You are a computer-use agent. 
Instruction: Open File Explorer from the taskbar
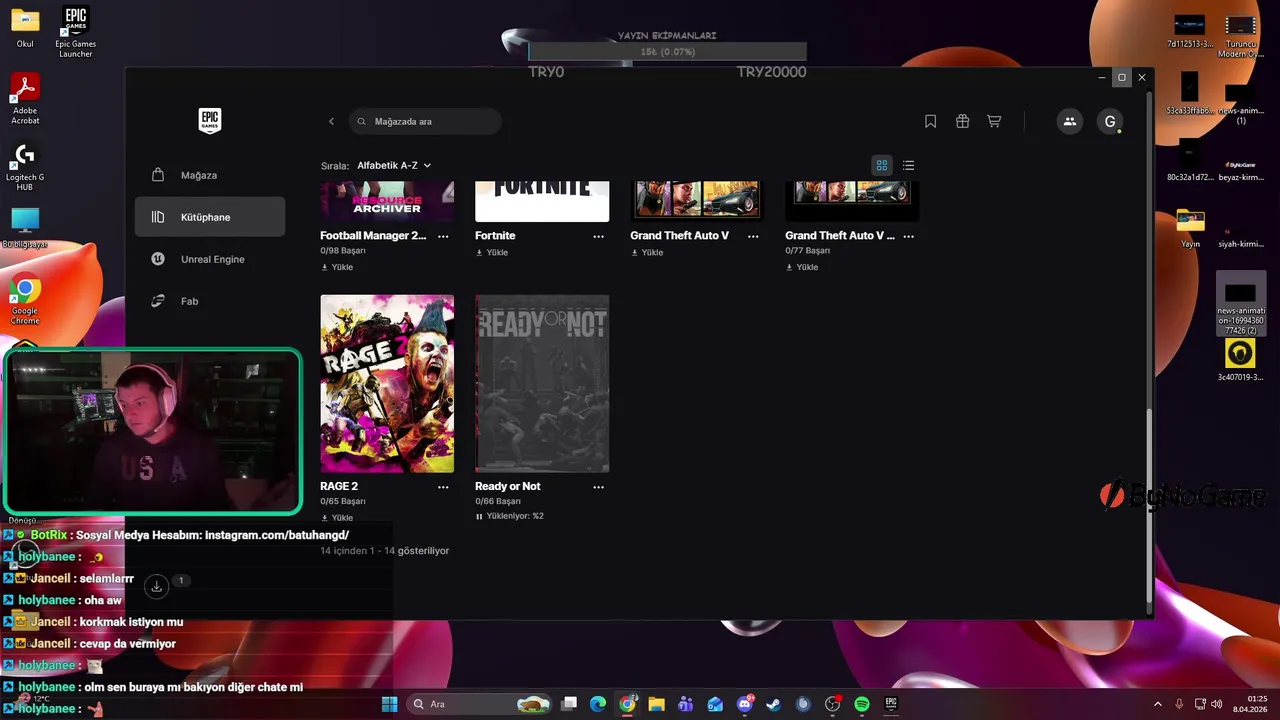click(x=656, y=704)
